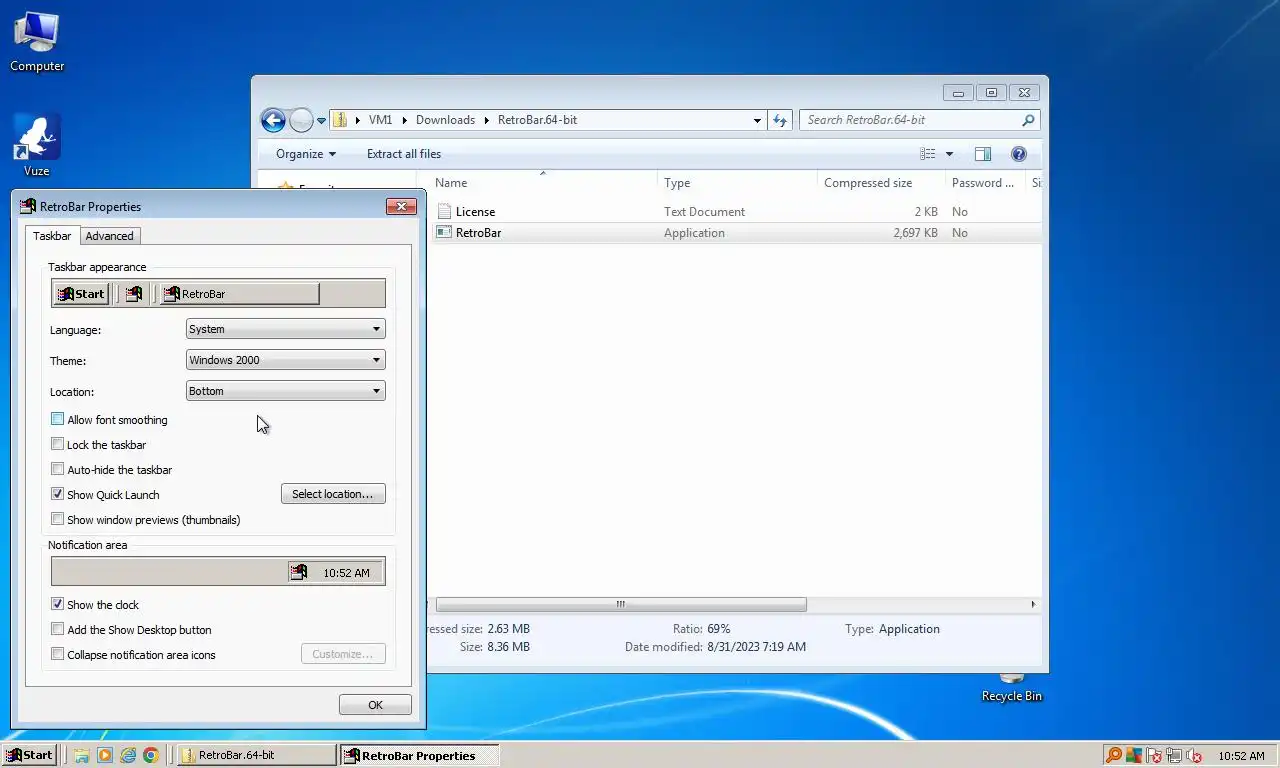
Task: Uncheck Show the clock
Action: pos(57,604)
